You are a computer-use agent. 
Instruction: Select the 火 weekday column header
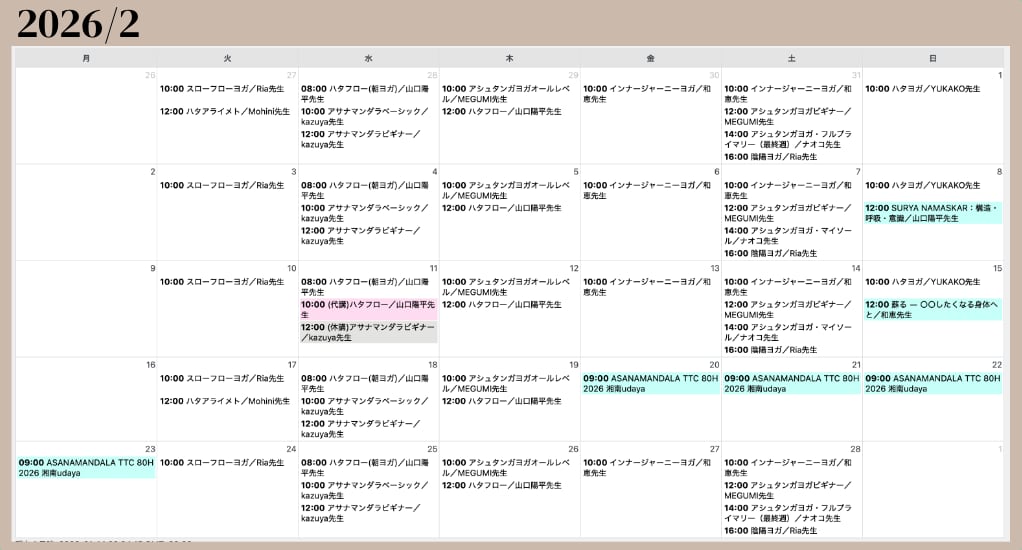point(227,59)
